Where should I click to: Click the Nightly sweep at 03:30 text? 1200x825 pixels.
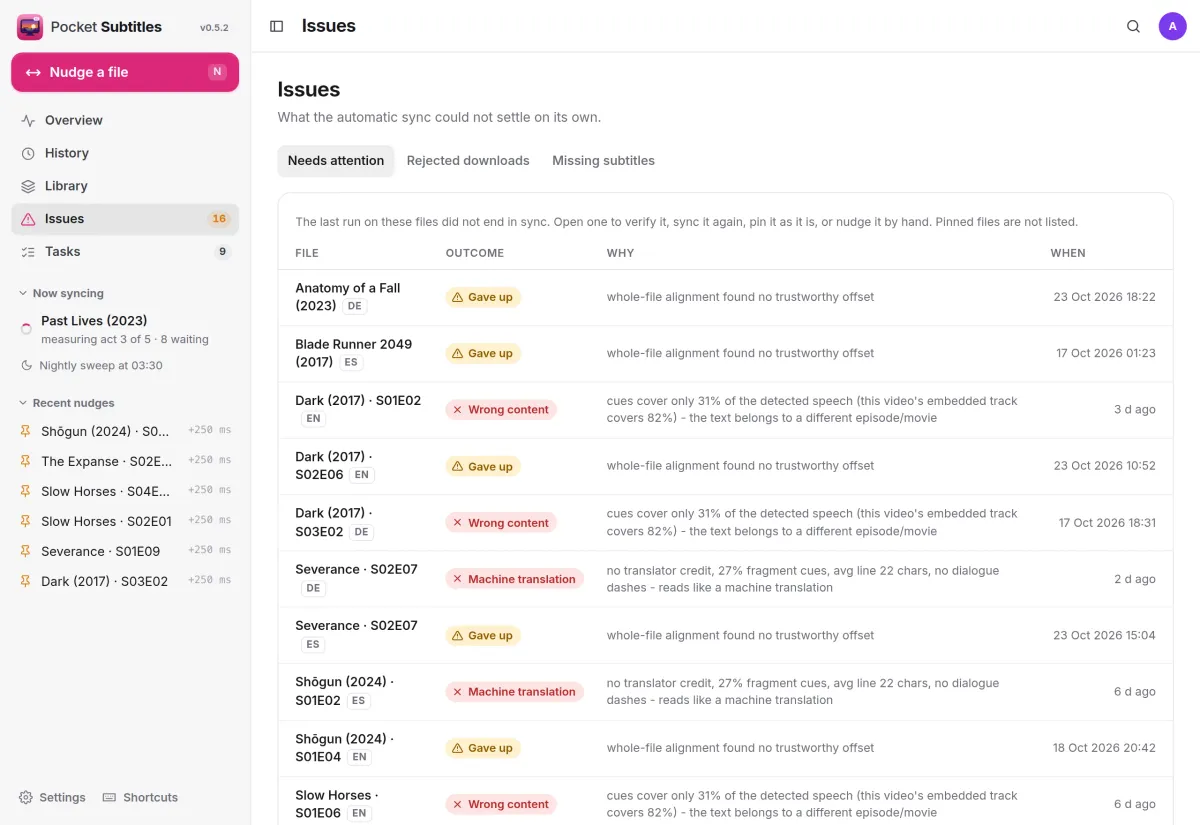click(x=101, y=366)
